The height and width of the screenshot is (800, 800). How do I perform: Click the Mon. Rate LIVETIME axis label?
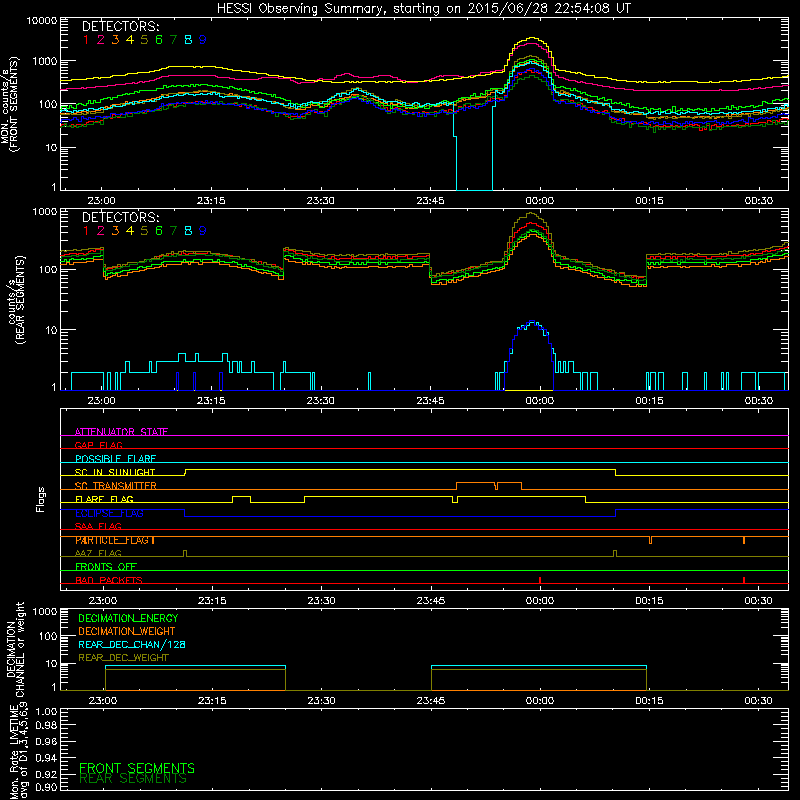pyautogui.click(x=19, y=751)
